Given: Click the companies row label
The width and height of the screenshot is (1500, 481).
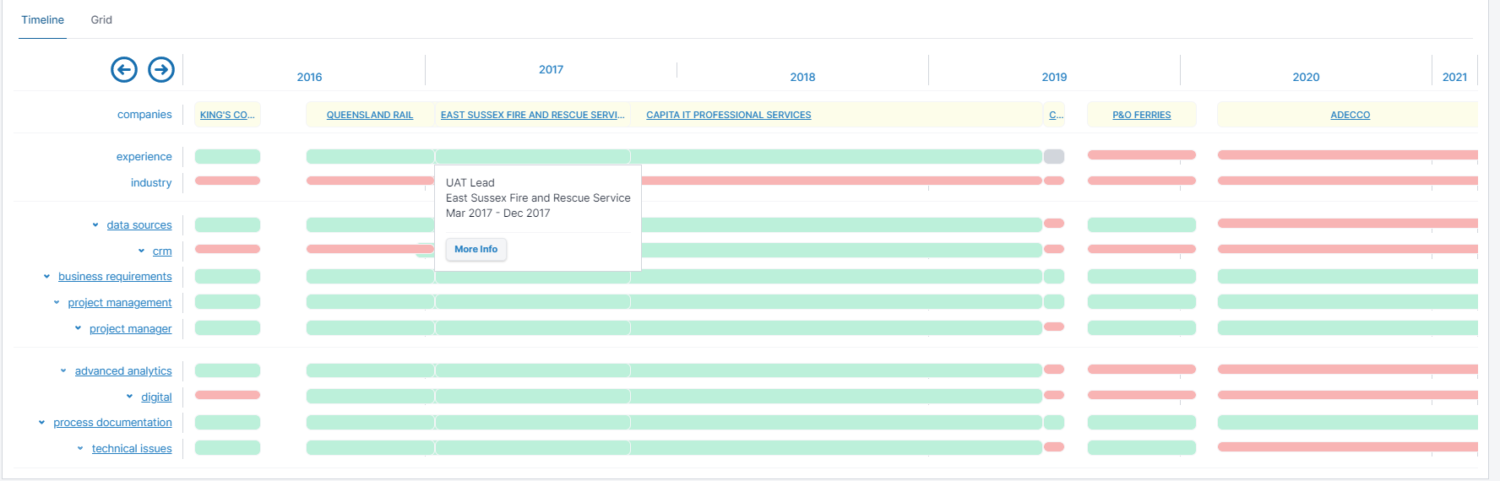Looking at the screenshot, I should tap(145, 115).
